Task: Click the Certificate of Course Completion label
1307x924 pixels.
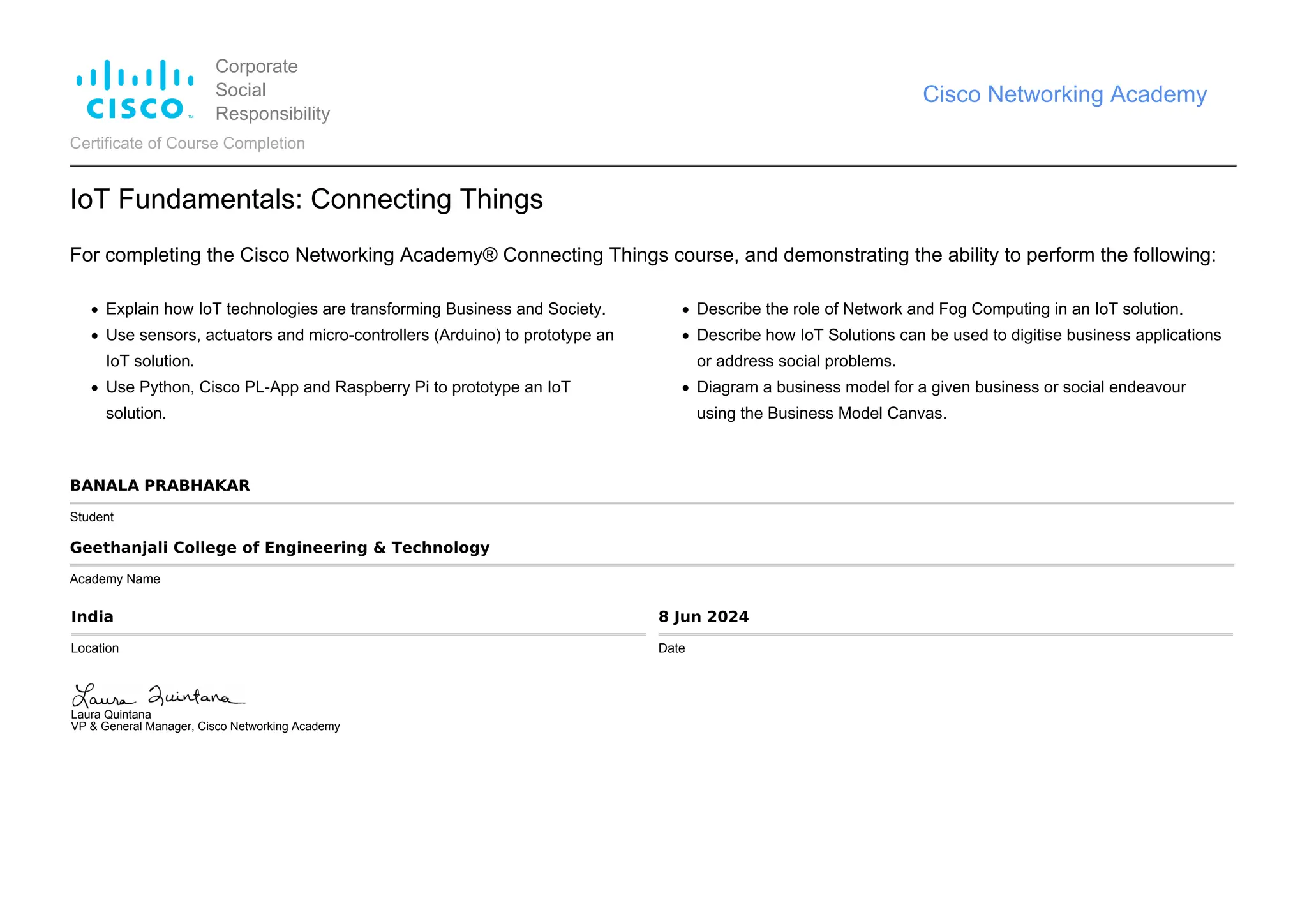Action: [187, 144]
